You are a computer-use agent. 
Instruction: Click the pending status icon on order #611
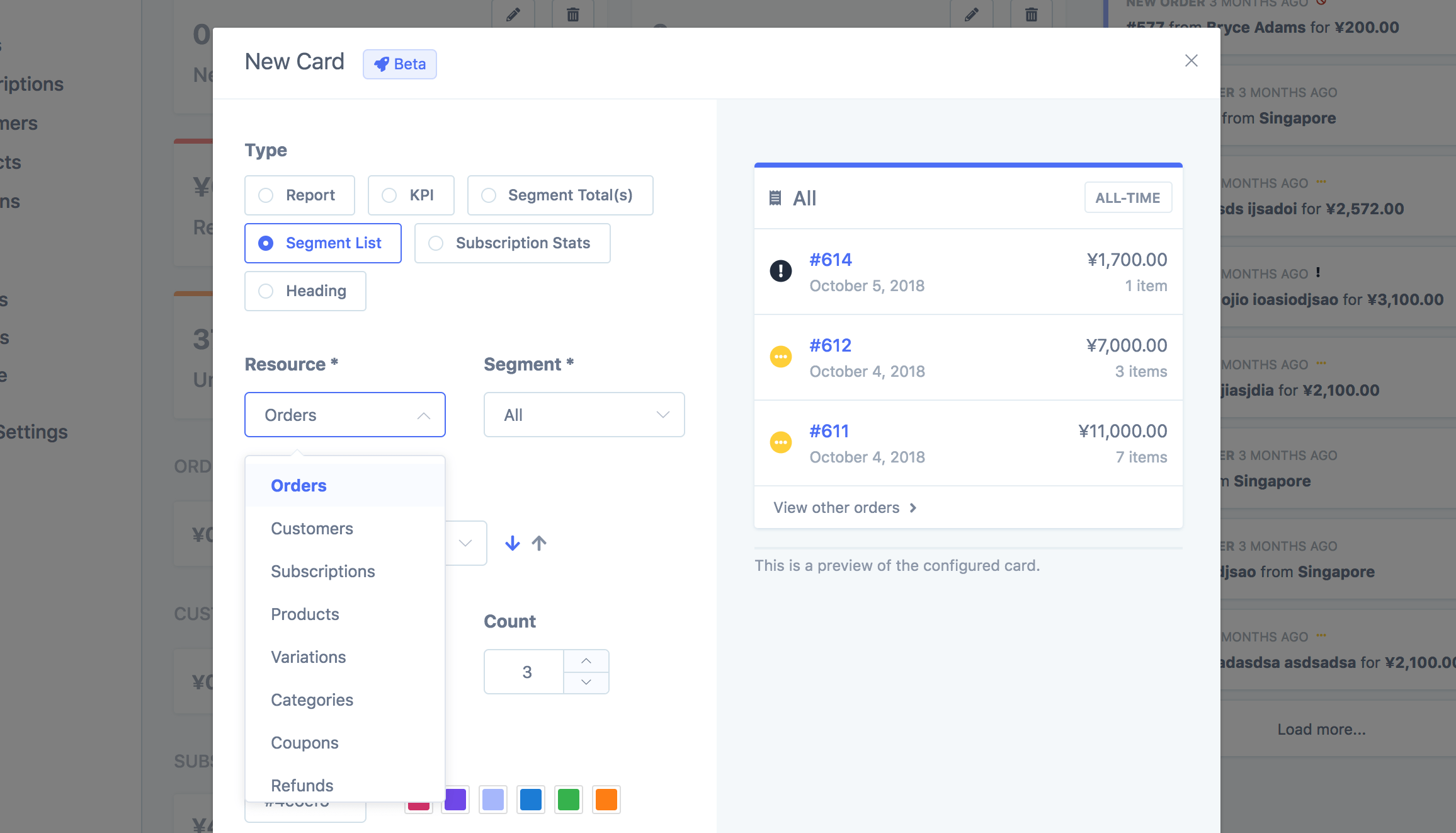point(781,442)
